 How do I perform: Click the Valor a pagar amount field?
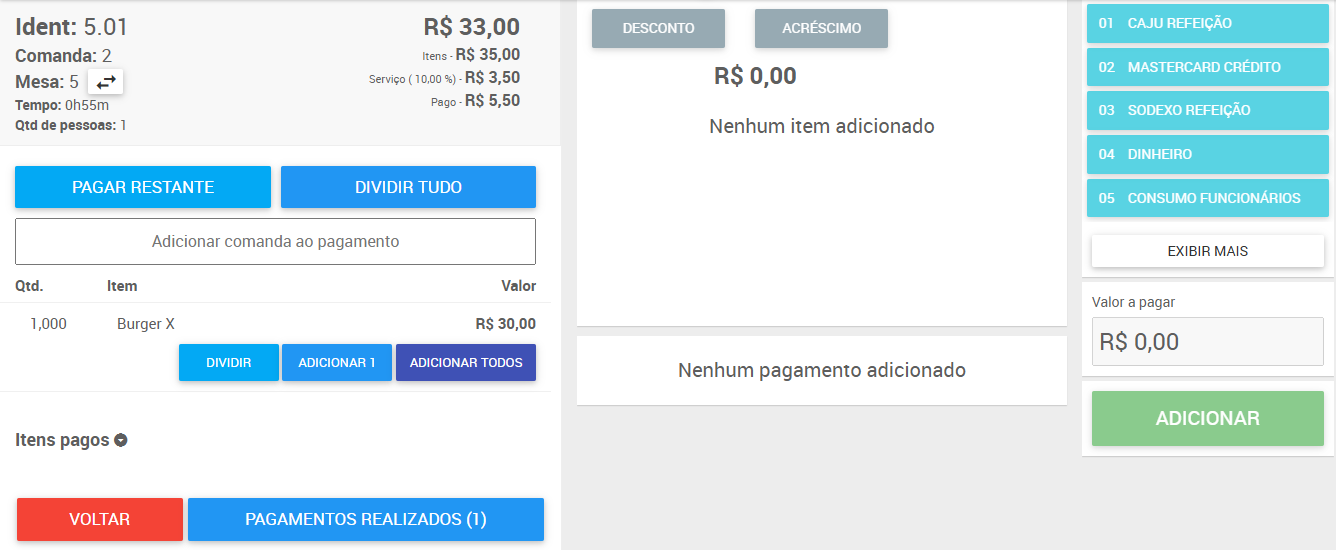pos(1208,342)
